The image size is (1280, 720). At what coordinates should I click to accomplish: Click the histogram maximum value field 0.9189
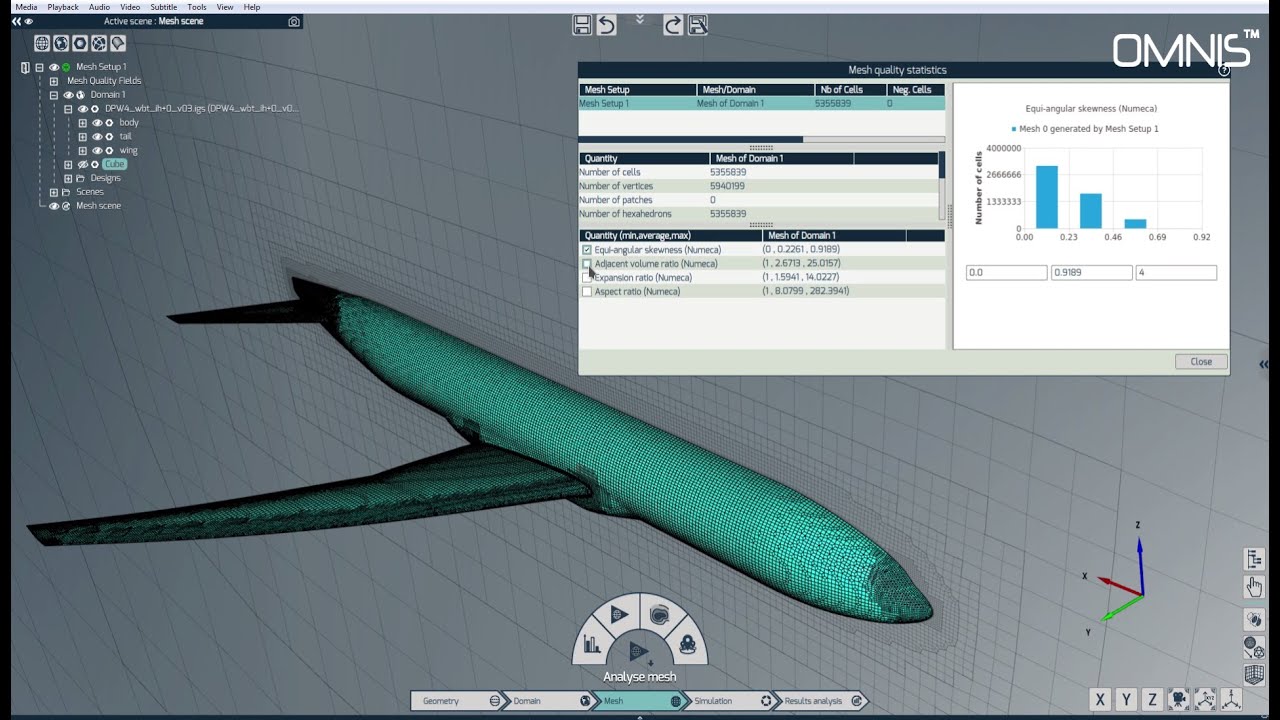(x=1091, y=272)
